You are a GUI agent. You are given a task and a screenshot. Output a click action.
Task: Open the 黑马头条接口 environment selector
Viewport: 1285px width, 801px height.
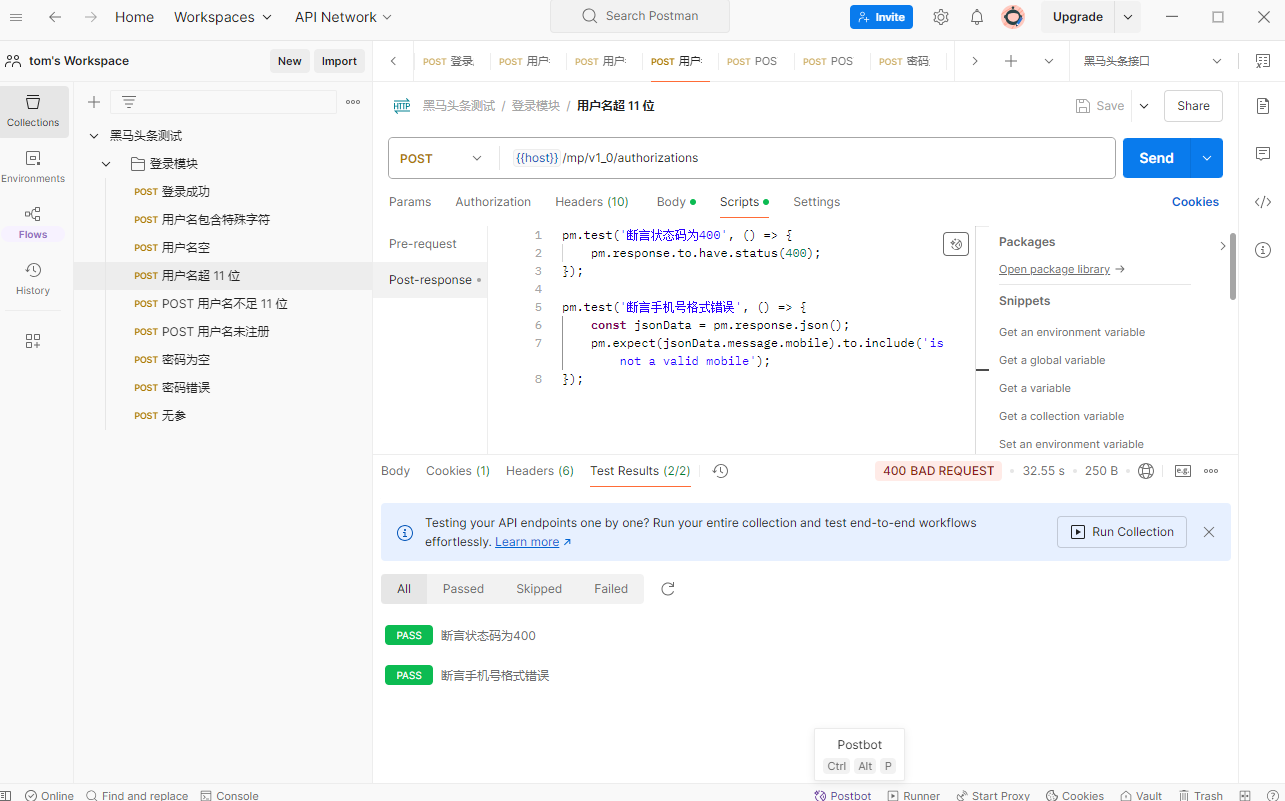(x=1153, y=61)
